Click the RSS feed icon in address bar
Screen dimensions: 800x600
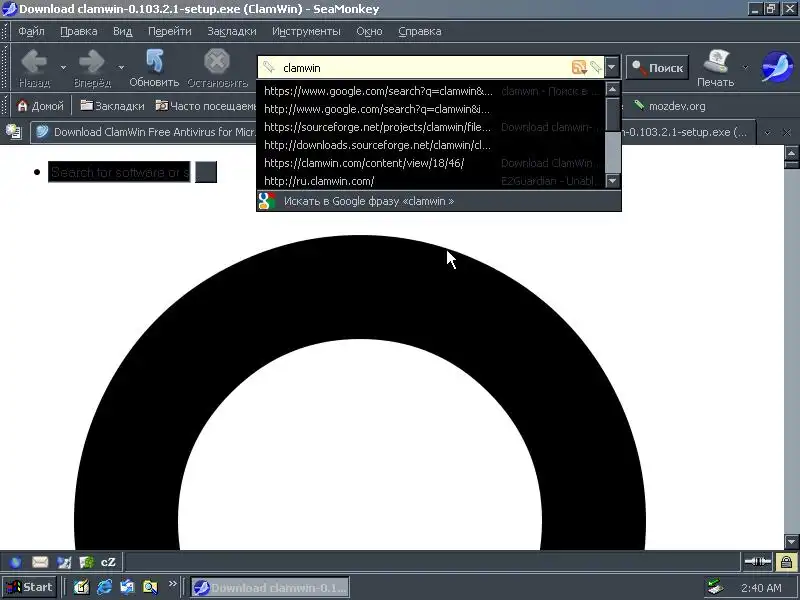click(579, 67)
